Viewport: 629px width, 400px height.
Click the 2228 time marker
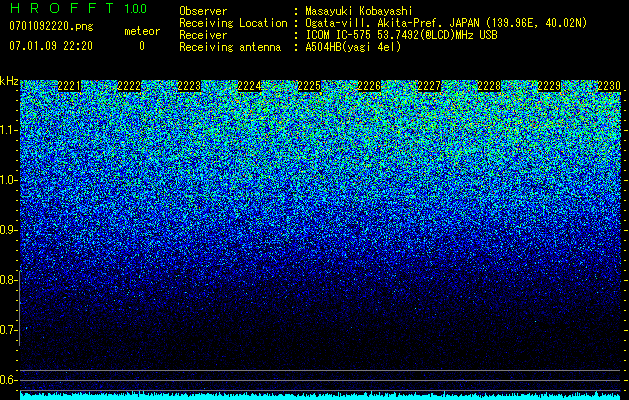pyautogui.click(x=489, y=86)
